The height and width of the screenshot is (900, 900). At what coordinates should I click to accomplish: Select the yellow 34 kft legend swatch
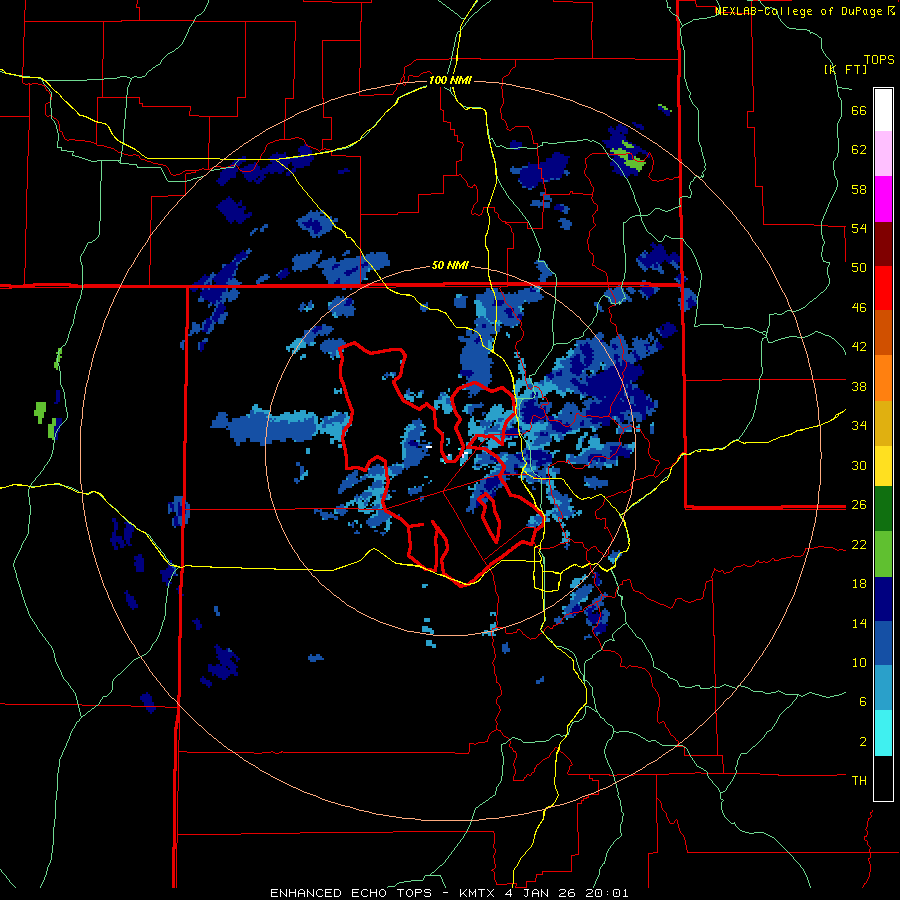click(883, 466)
